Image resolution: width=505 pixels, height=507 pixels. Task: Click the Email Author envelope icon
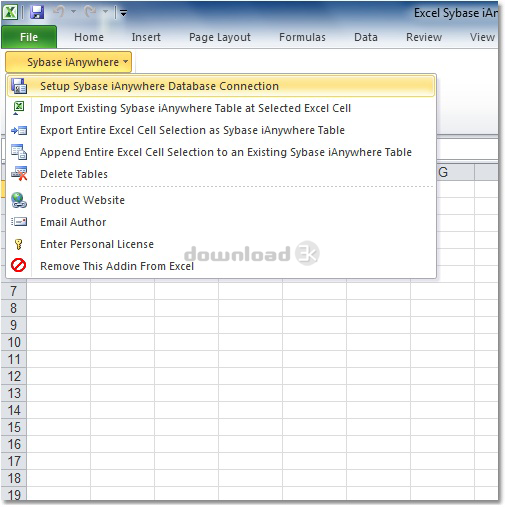pos(19,222)
